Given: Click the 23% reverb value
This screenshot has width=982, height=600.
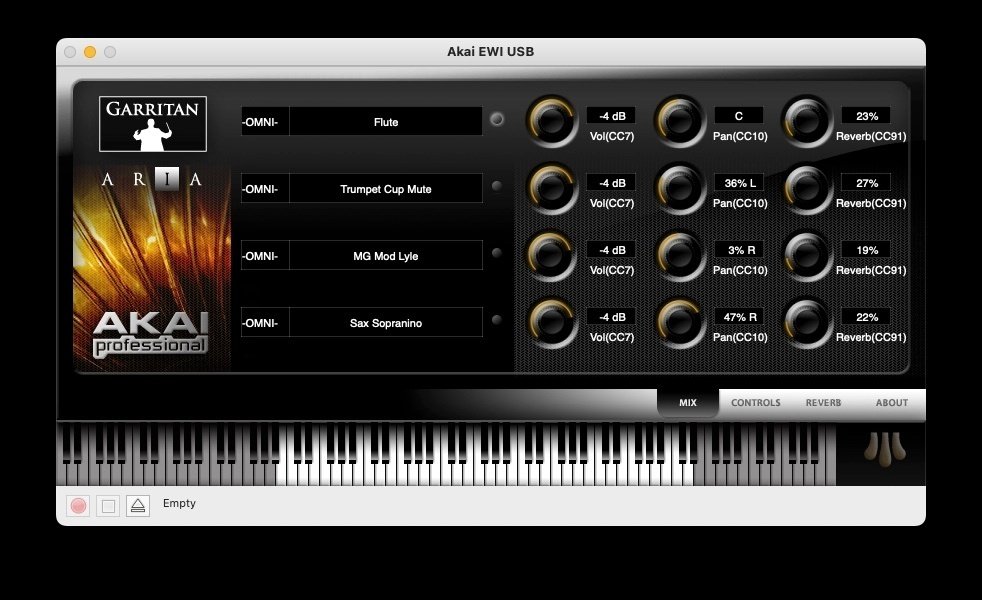Looking at the screenshot, I should (x=867, y=116).
